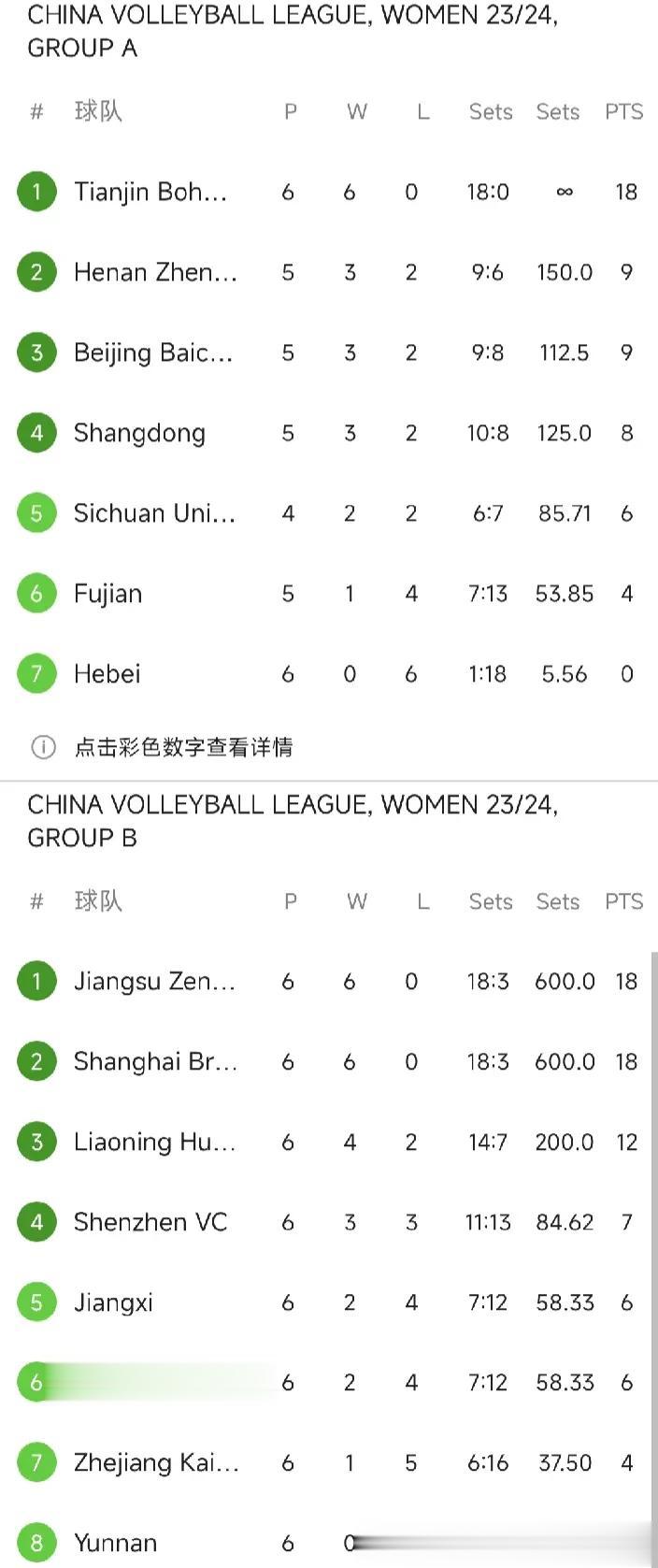Screen dimensions: 658x1568
Task: Tap rank 4 badge for Shenzhen VC
Action: (36, 1222)
